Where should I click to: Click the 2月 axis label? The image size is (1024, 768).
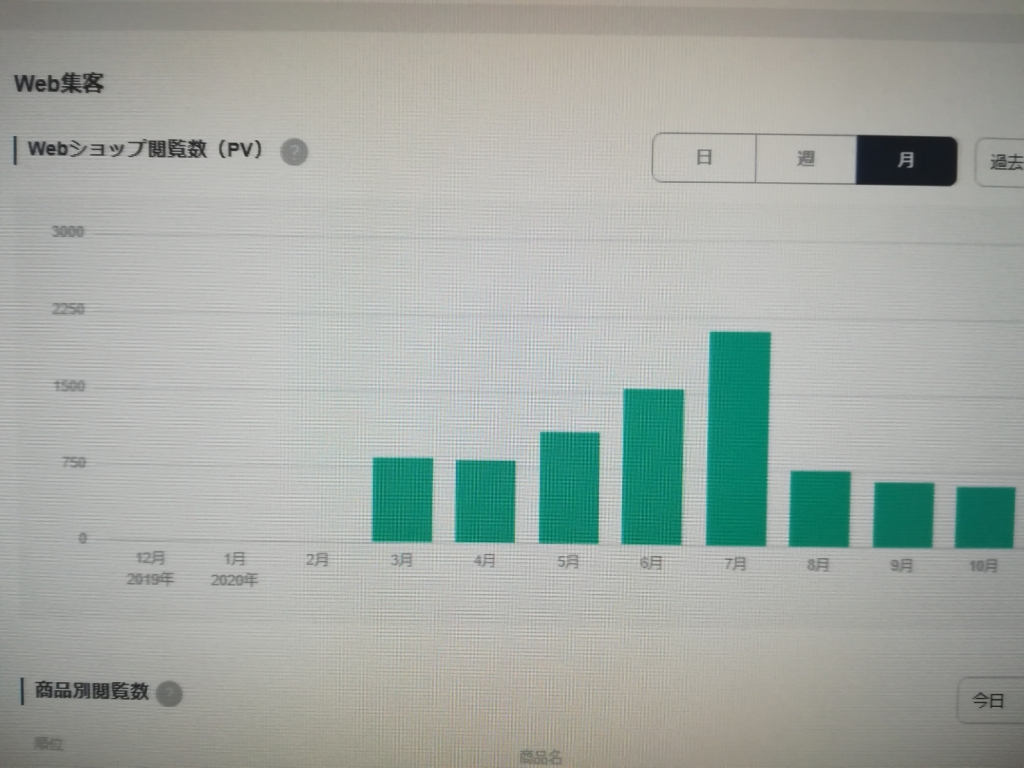click(317, 560)
